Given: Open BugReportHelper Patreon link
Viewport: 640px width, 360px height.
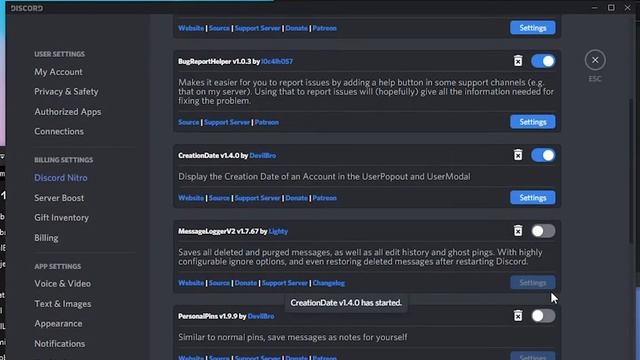Looking at the screenshot, I should (267, 122).
